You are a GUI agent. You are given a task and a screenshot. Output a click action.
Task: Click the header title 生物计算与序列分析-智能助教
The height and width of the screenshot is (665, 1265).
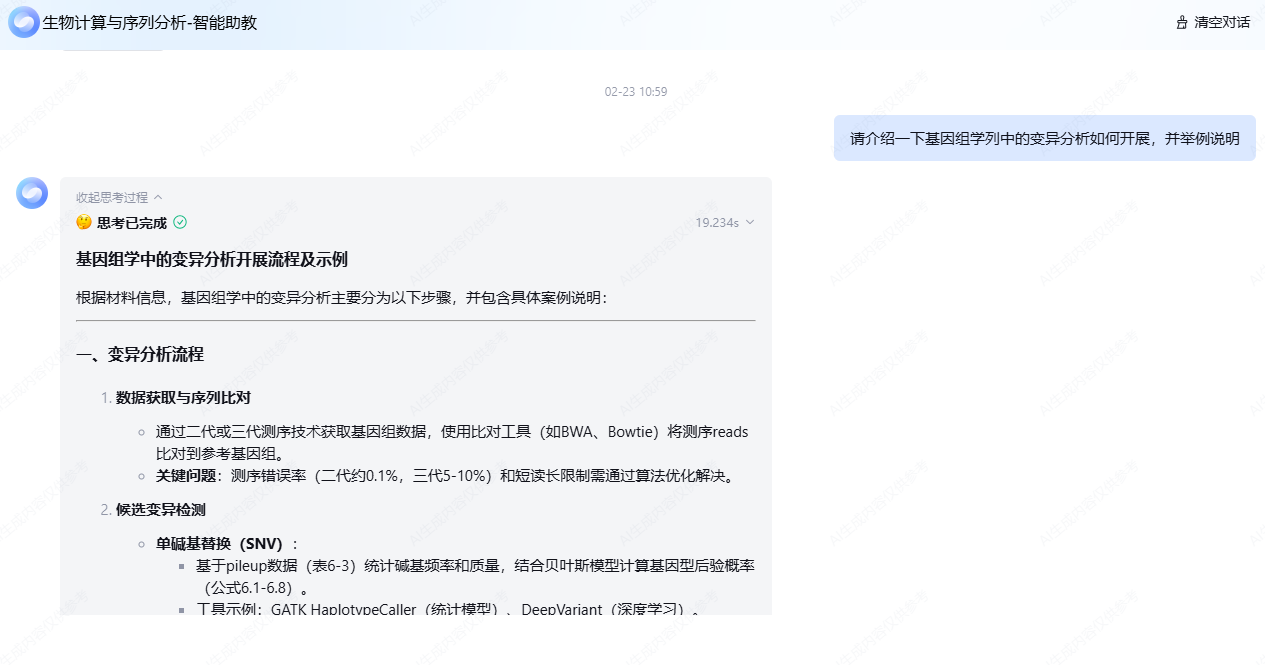pos(150,22)
